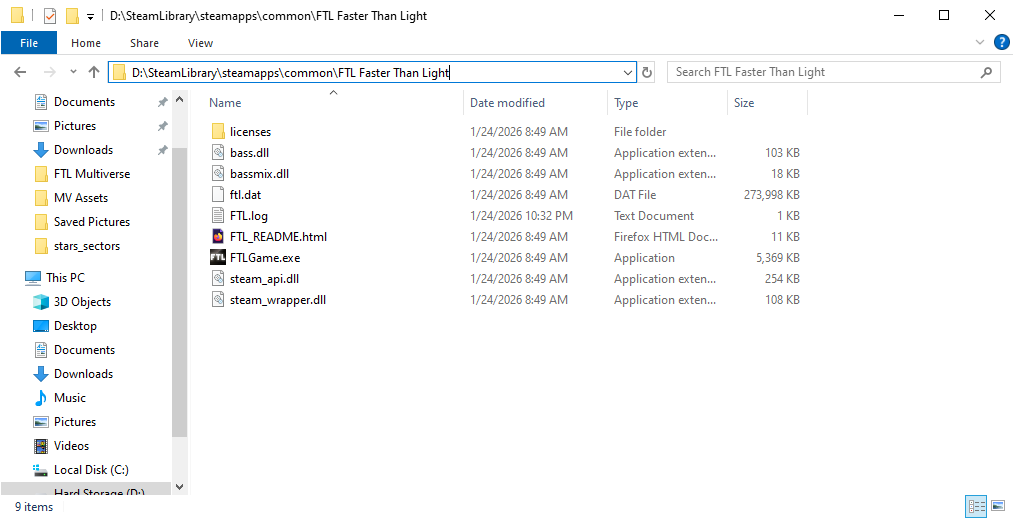
Task: Click the FTL_README.html Firefox icon
Action: click(219, 237)
